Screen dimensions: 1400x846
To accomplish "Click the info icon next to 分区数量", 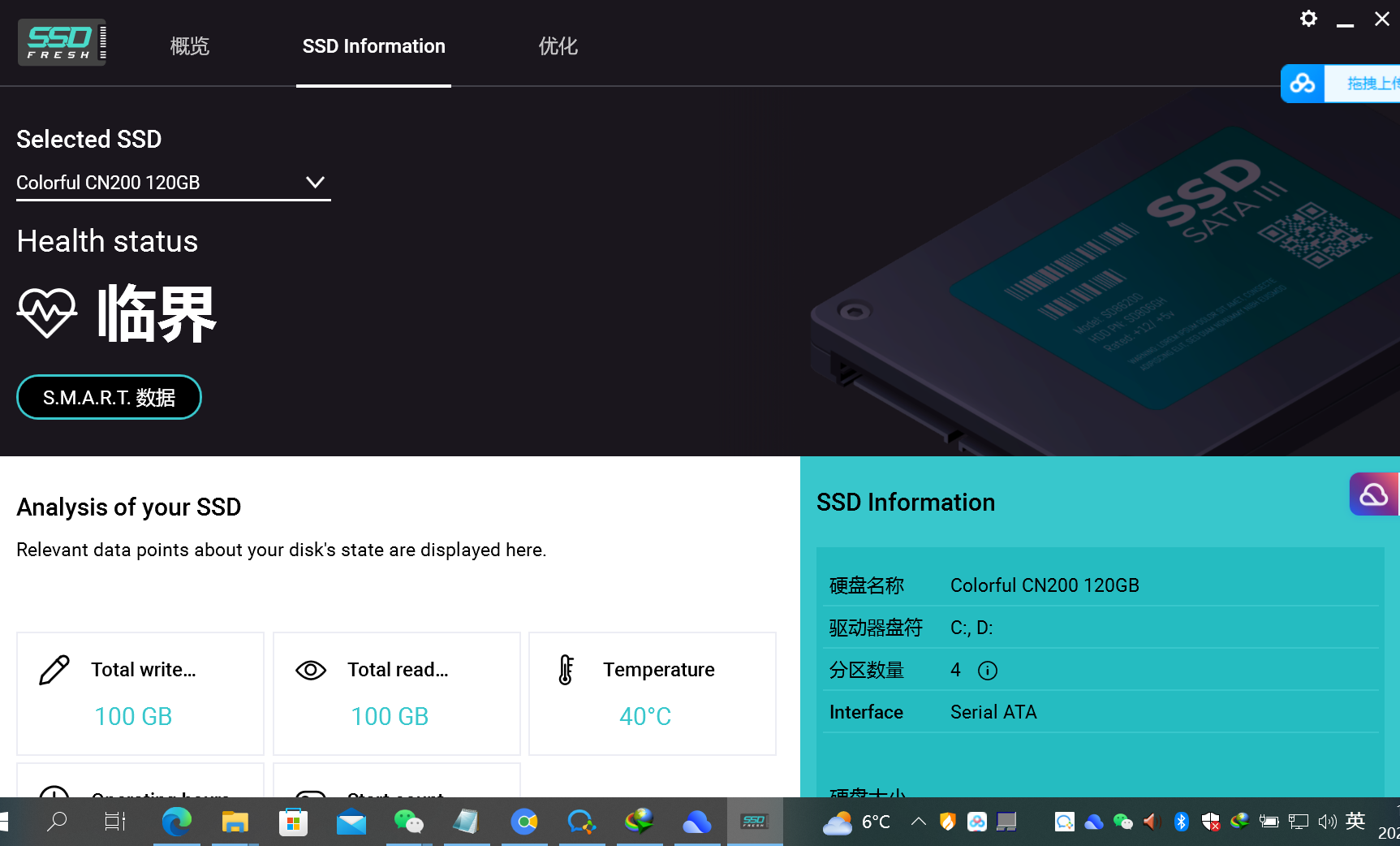I will (988, 670).
